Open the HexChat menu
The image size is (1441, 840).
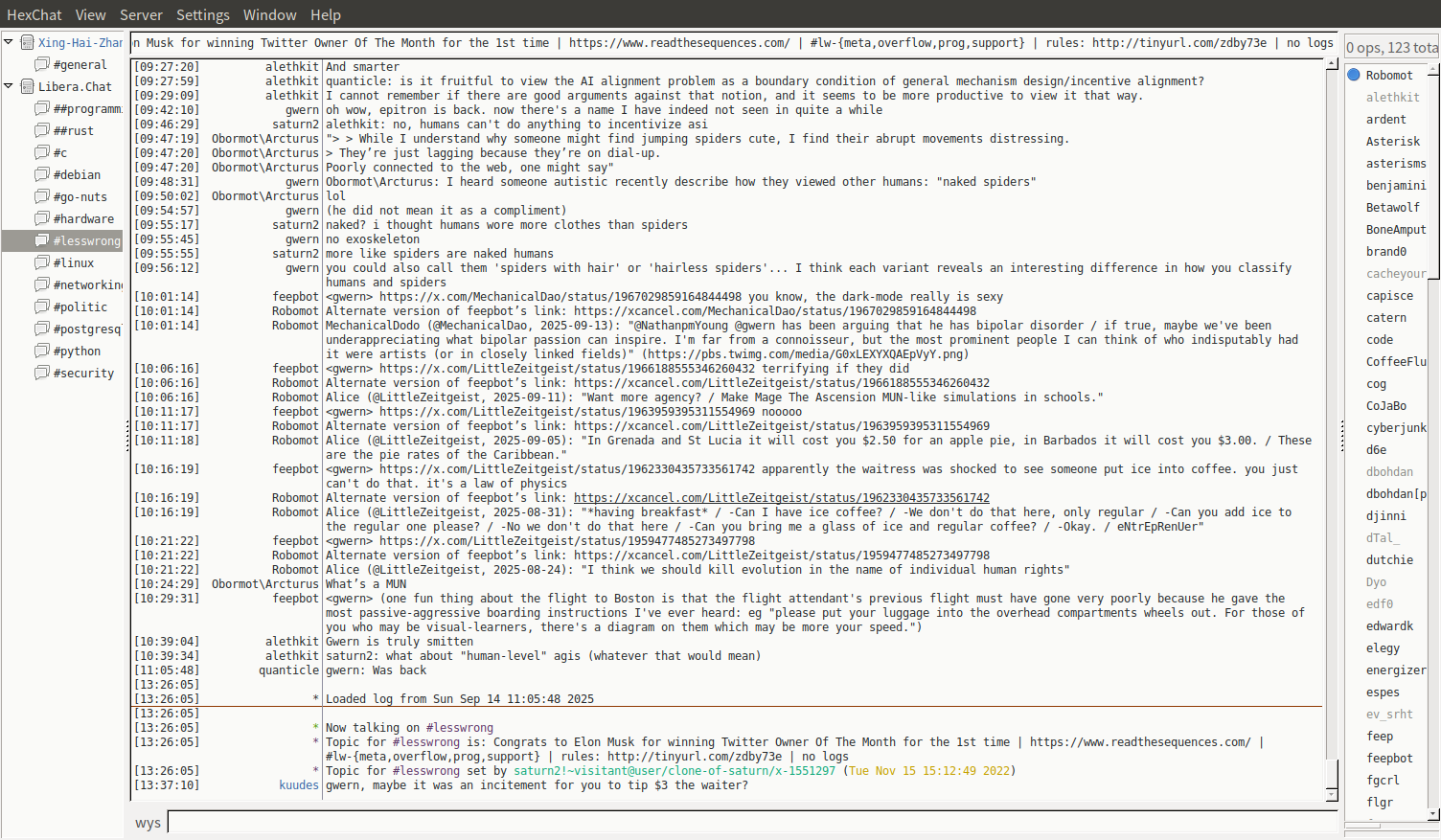pyautogui.click(x=34, y=14)
